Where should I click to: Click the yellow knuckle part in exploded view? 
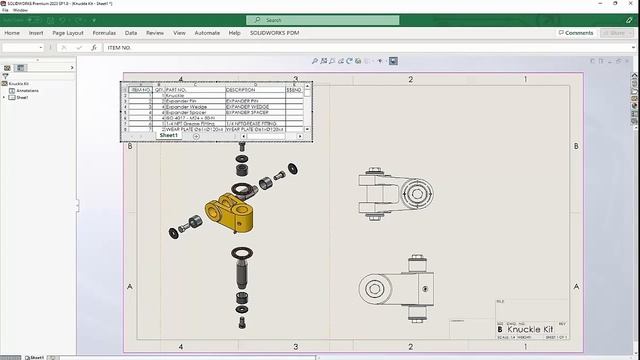(x=229, y=213)
